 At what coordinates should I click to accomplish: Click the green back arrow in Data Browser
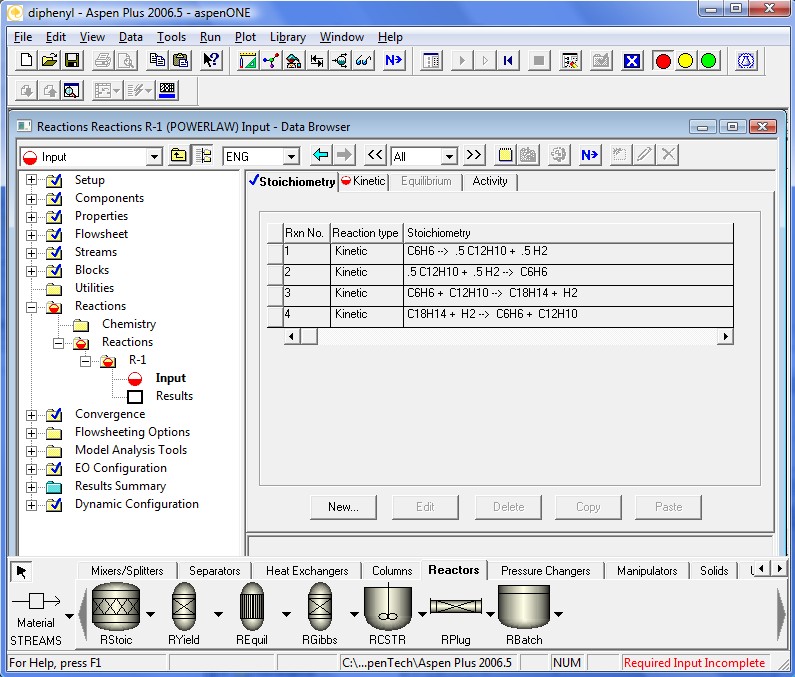tap(320, 156)
